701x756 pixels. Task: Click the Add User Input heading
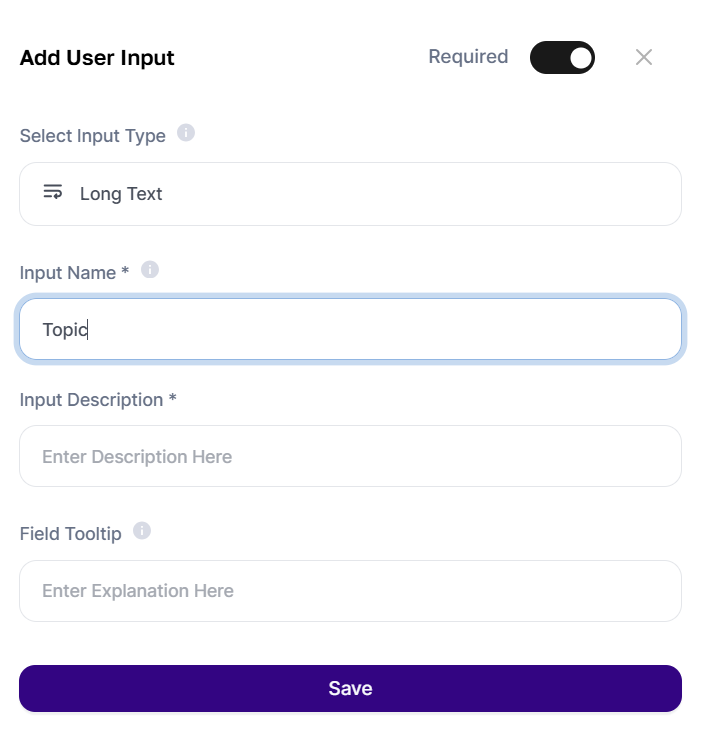pyautogui.click(x=97, y=58)
